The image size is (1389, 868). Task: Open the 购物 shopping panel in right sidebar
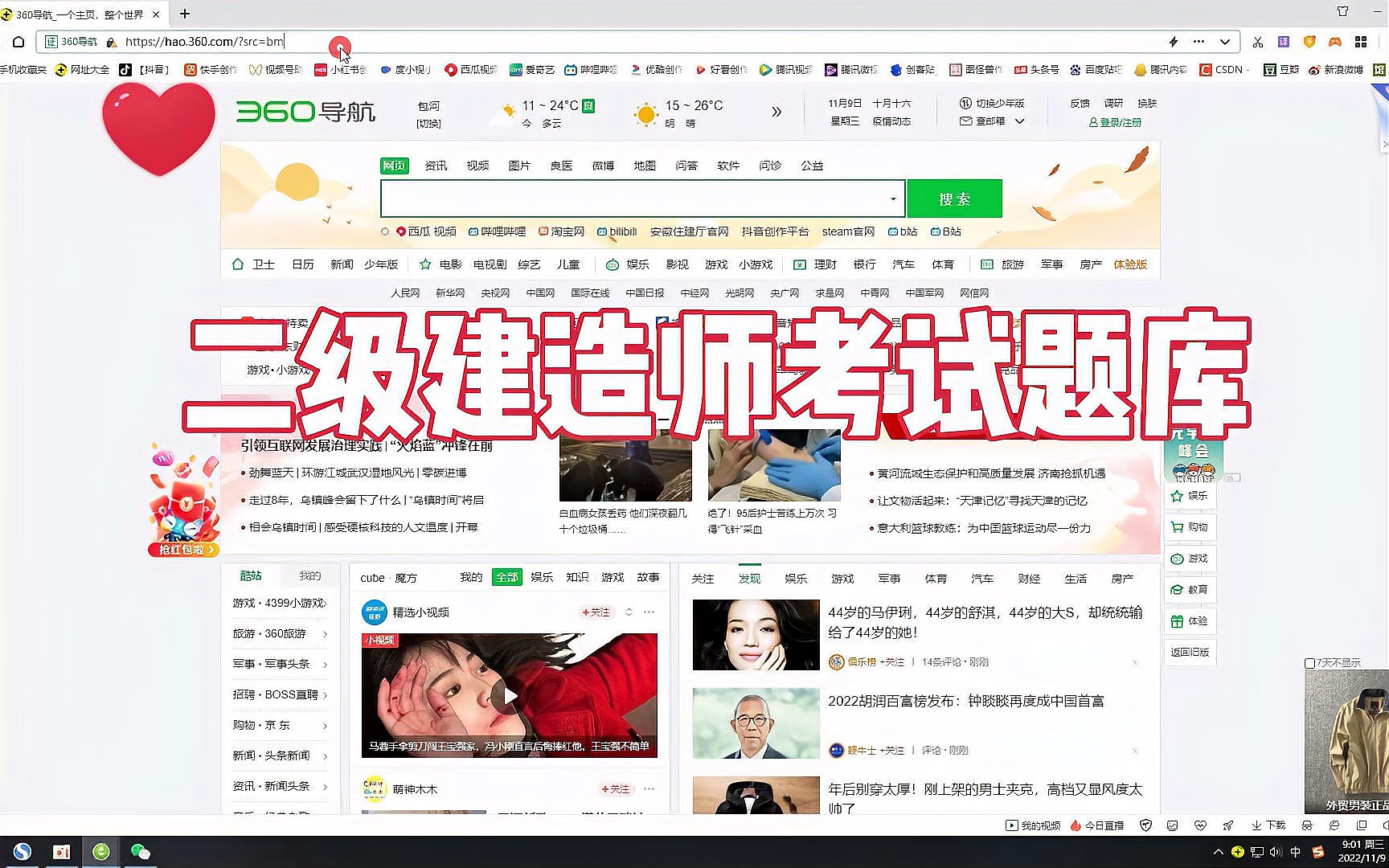click(1190, 526)
